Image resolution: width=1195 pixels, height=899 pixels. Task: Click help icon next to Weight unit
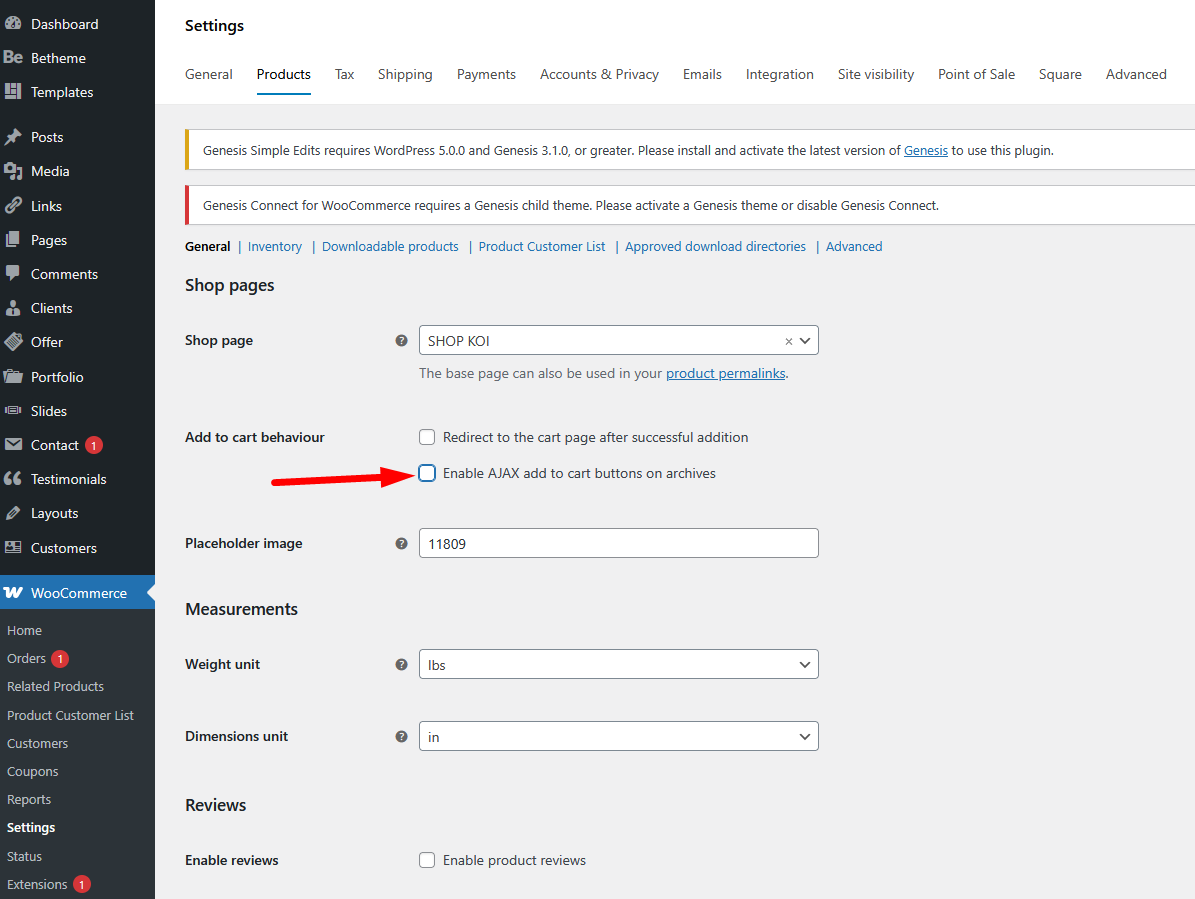coord(401,664)
